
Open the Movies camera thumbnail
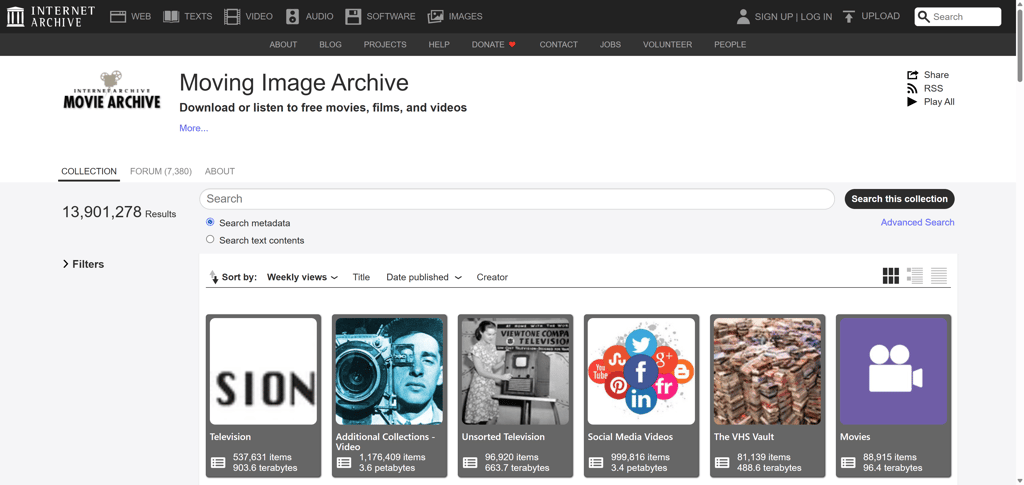point(893,371)
